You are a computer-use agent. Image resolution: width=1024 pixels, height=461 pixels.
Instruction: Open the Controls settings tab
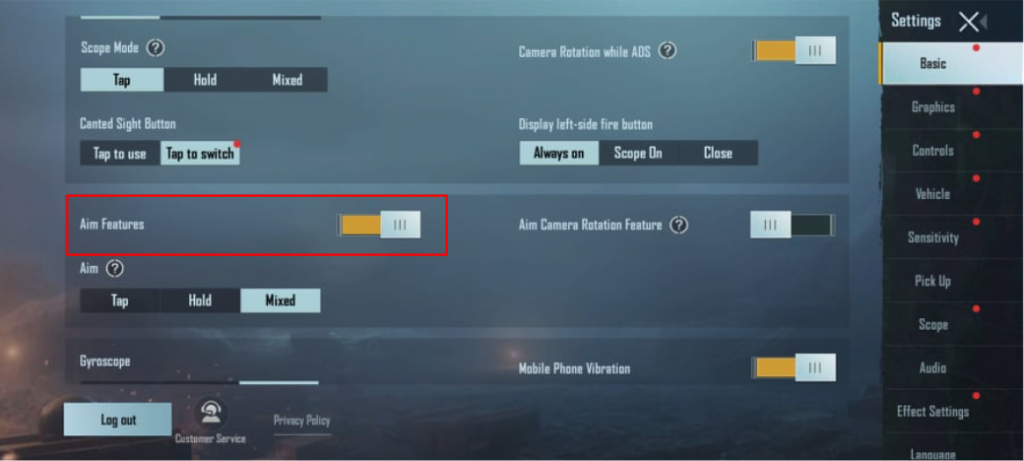(933, 150)
